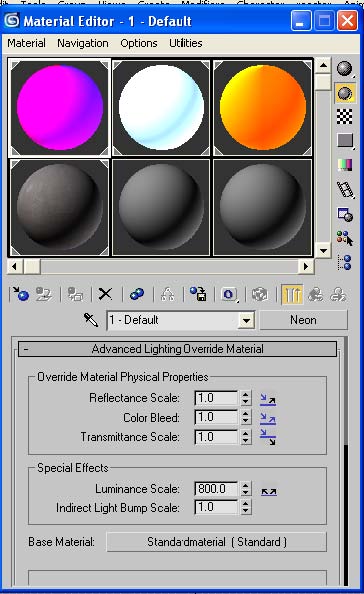Click the horizontal sample slots scroll thumb
The image size is (364, 594).
click(x=32, y=266)
